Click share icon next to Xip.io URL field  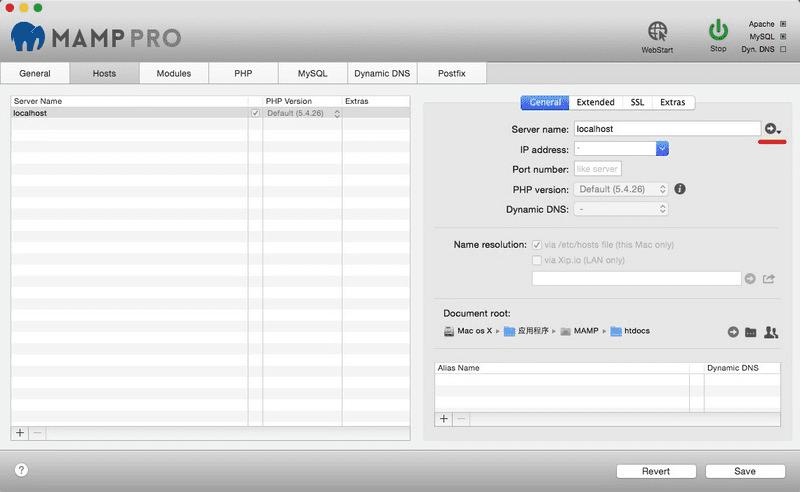pos(769,279)
